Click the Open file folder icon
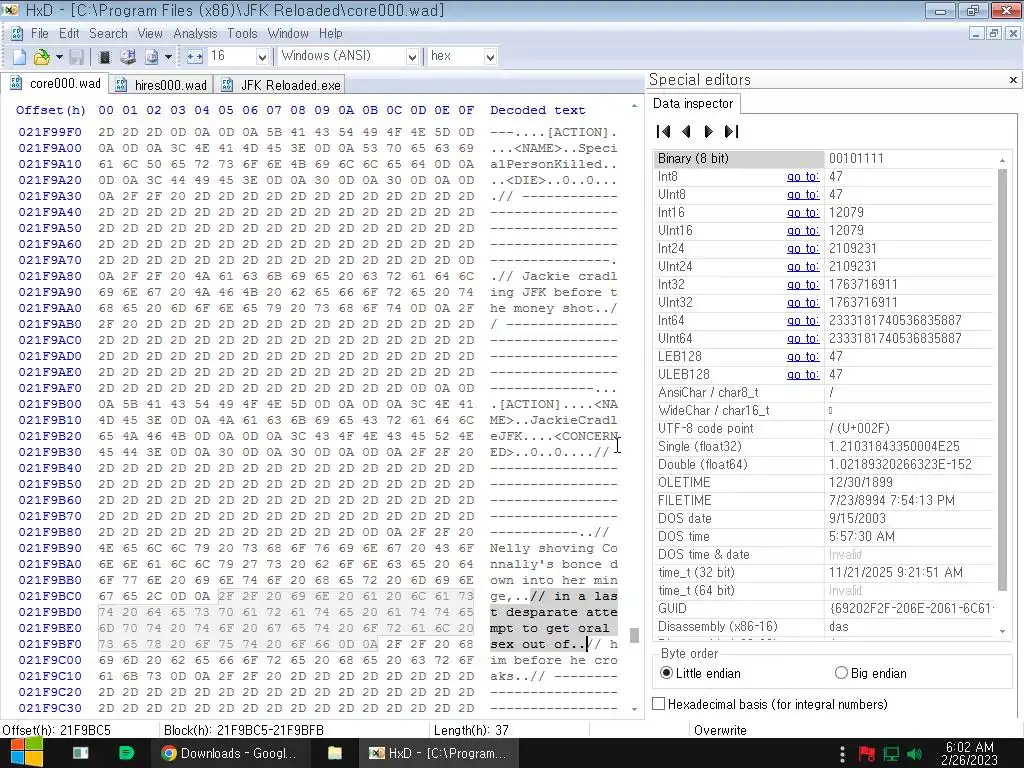 41,57
